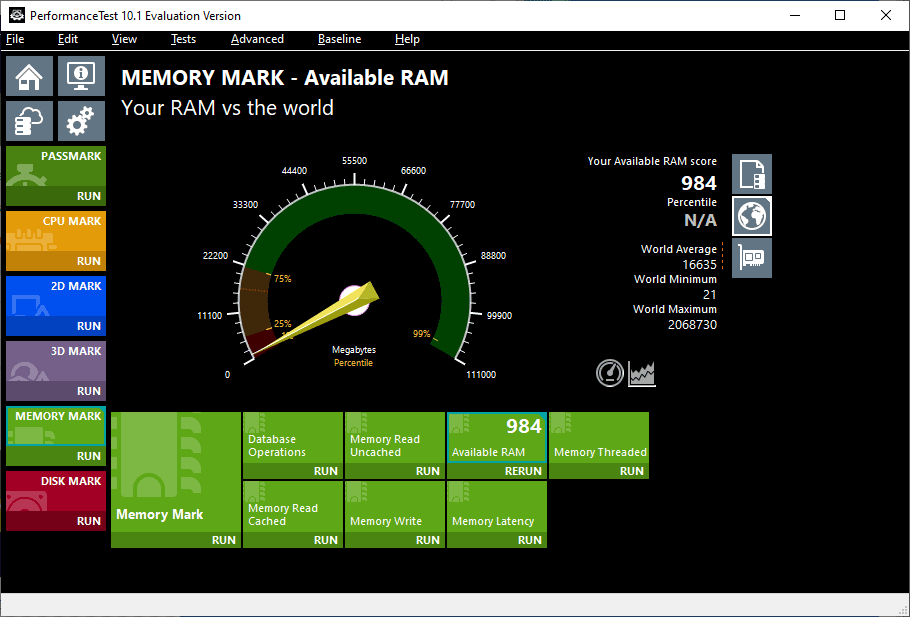Open the Baseline menu
Screen dimensions: 910x617
[x=340, y=39]
